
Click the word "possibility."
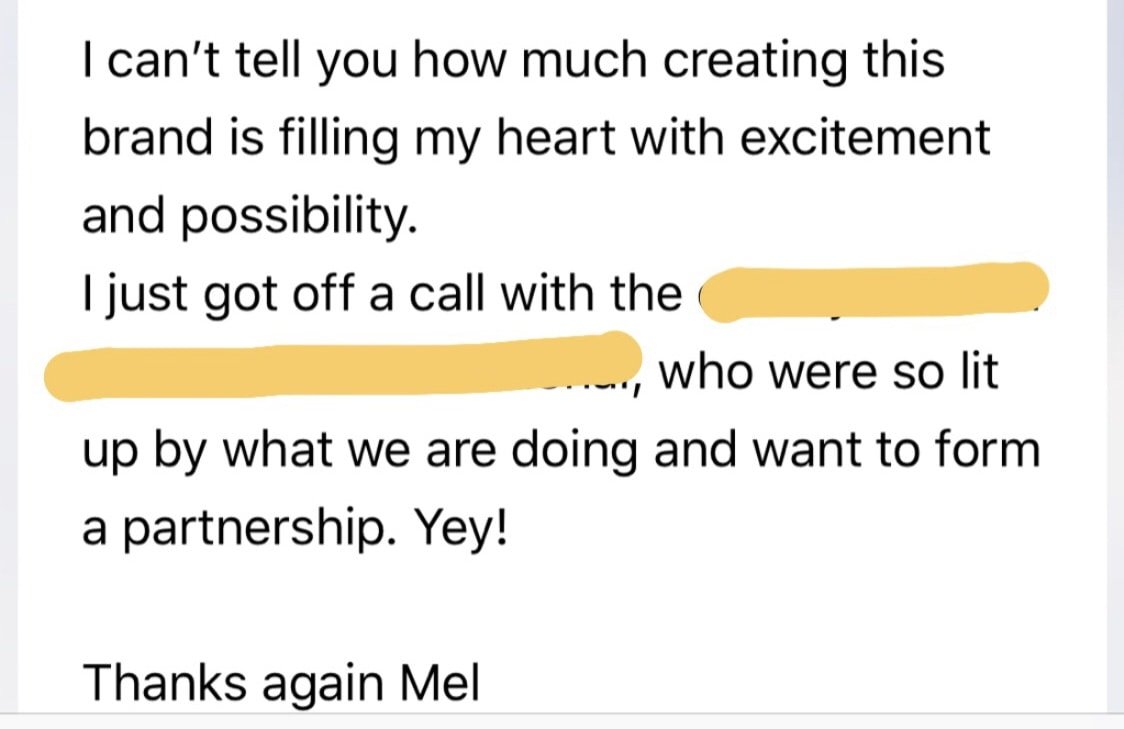299,216
